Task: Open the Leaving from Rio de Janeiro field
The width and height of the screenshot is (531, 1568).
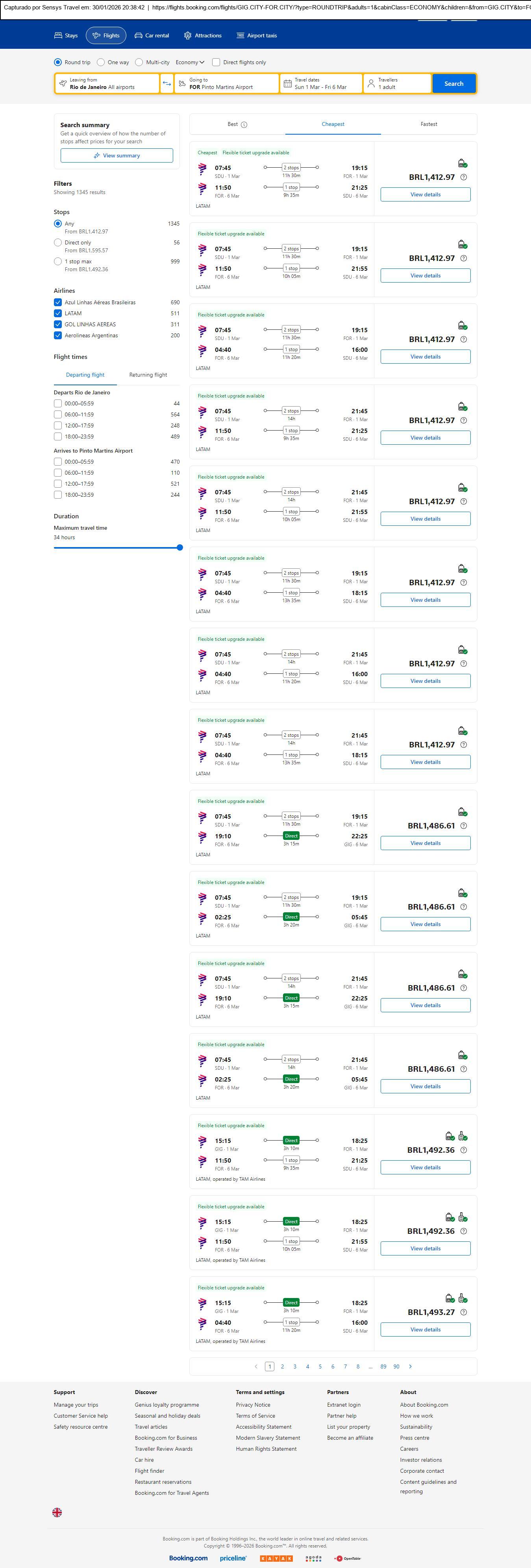Action: [x=107, y=83]
